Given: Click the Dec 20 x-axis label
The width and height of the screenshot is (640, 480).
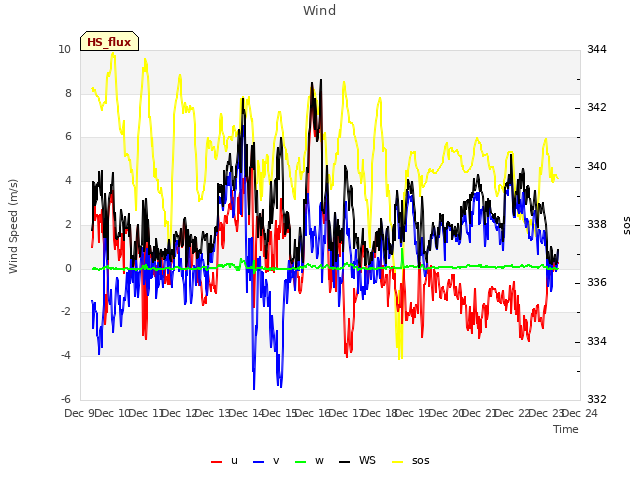Looking at the screenshot, I should point(446,413).
